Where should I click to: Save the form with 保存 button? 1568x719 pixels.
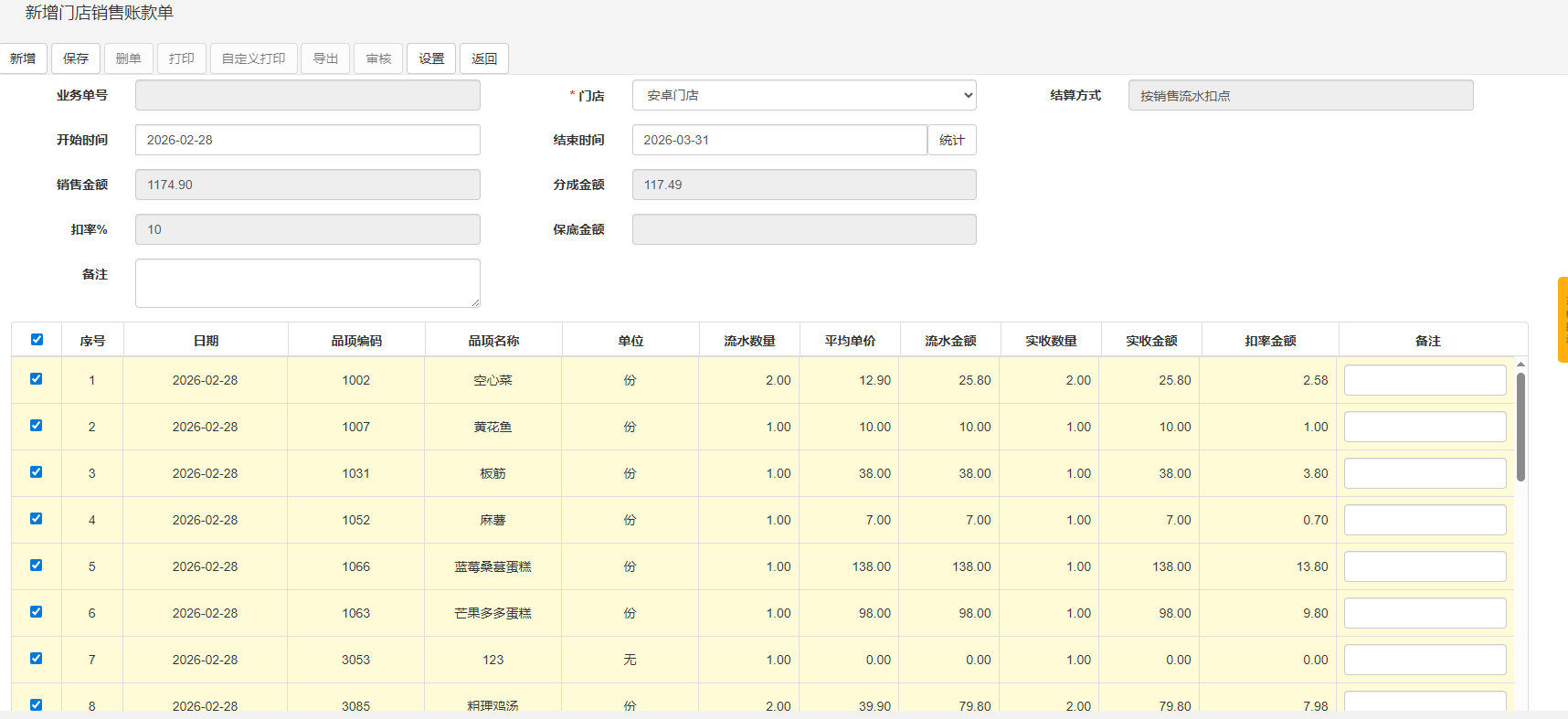click(x=76, y=58)
